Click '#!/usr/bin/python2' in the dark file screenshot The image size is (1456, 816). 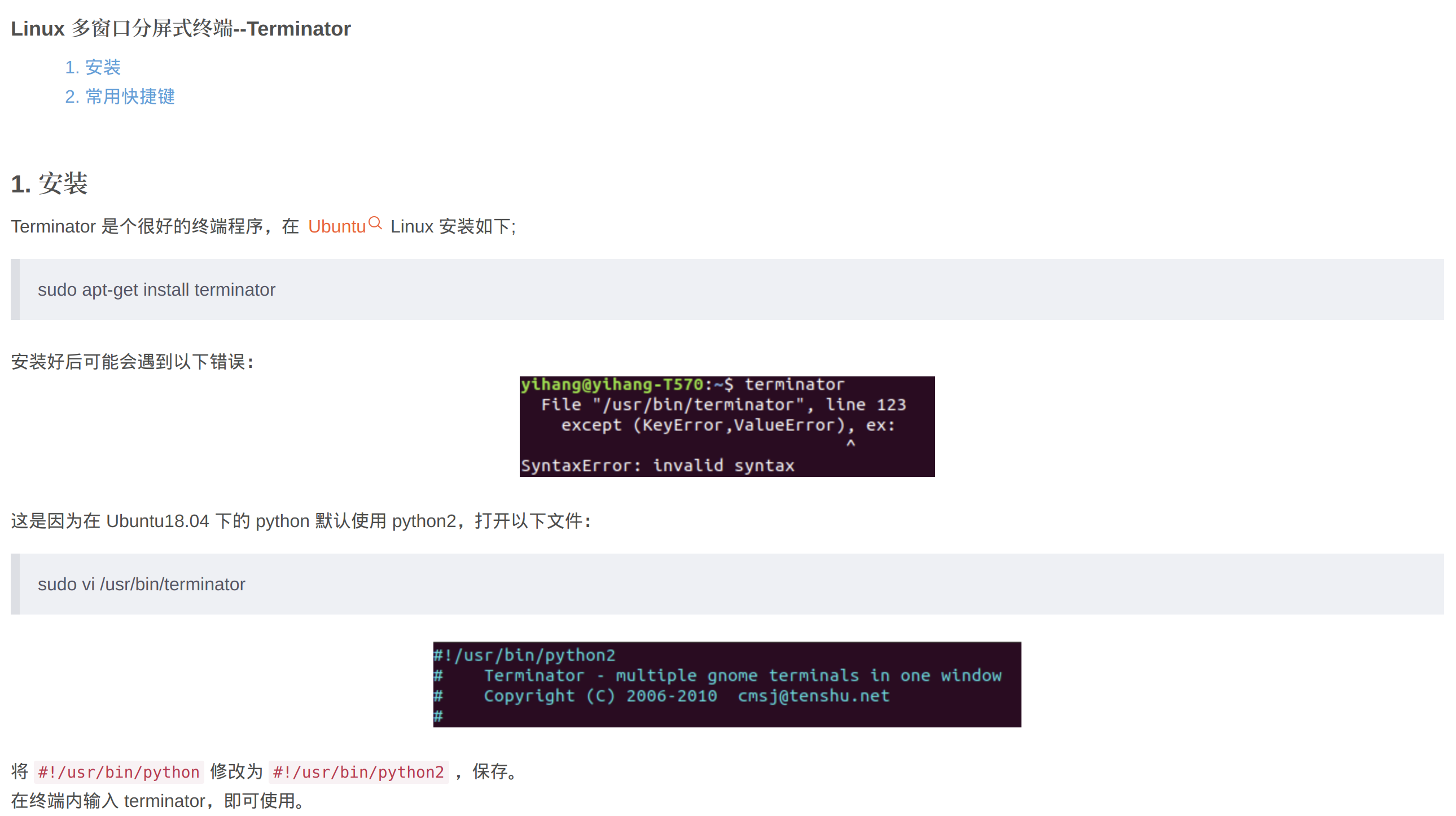524,656
